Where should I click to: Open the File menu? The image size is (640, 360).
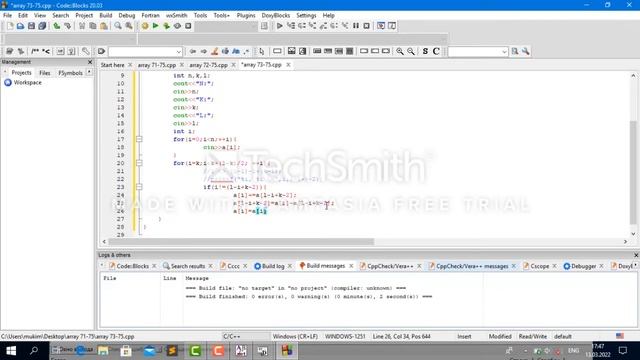coord(7,15)
